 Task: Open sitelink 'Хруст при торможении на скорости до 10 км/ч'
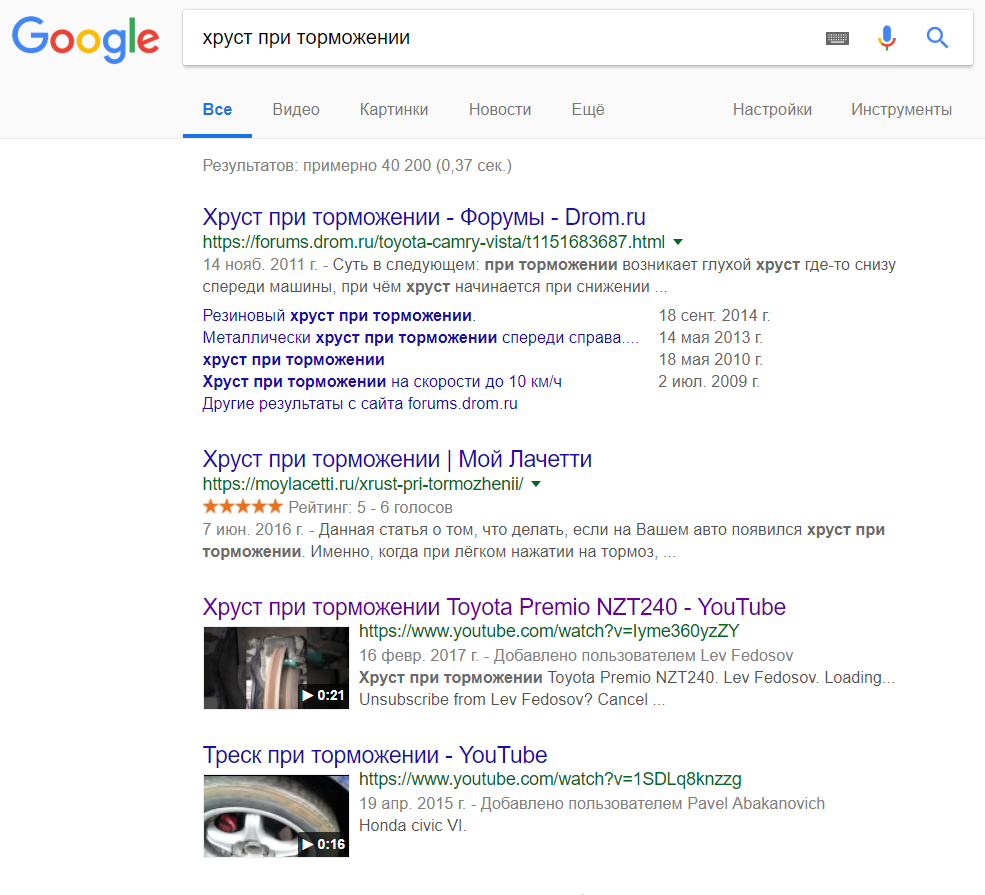382,381
